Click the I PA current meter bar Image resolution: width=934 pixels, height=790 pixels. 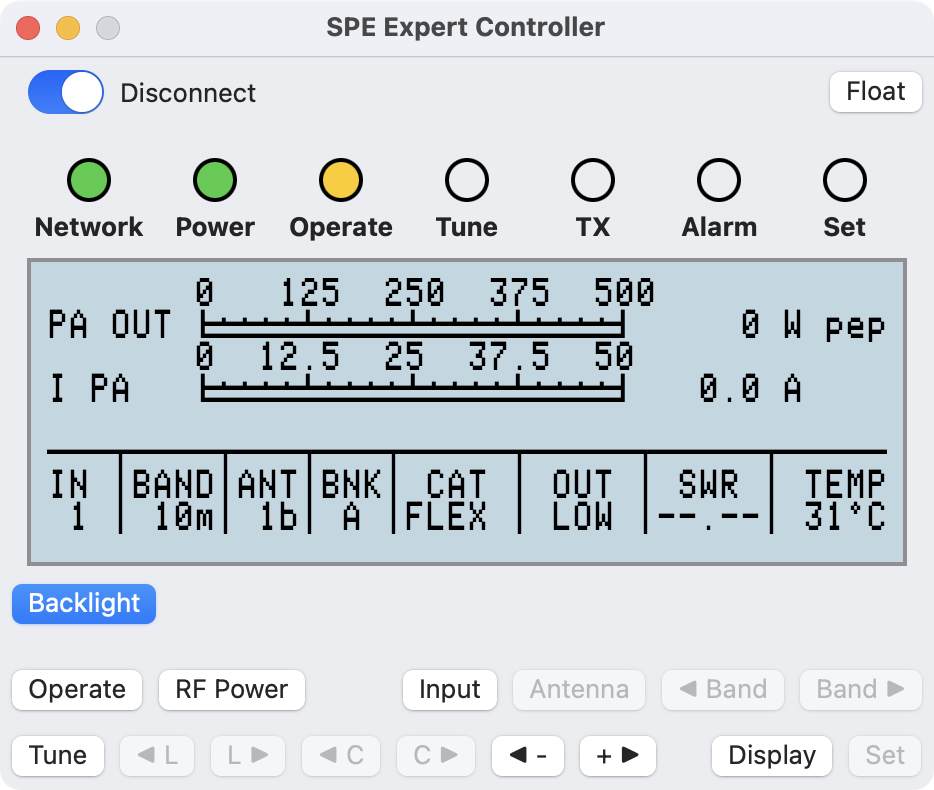[413, 388]
